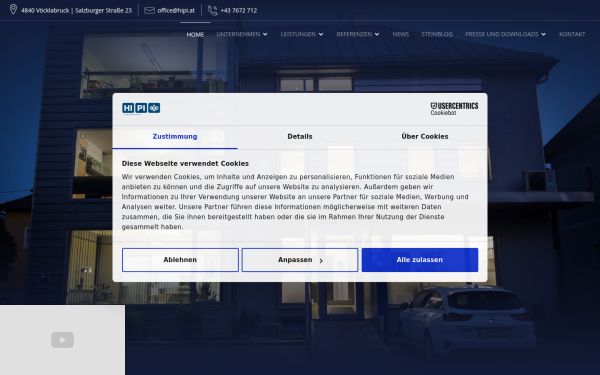Click the heading Diese Webseite verwendet Cookies
Viewport: 600px width, 375px height.
(185, 164)
